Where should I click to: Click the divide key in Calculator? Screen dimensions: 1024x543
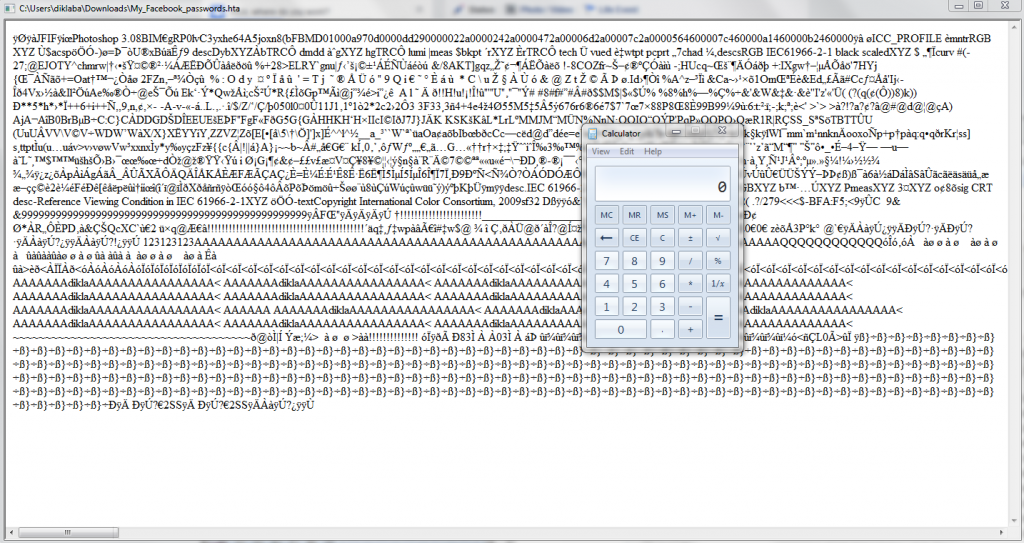pos(690,261)
